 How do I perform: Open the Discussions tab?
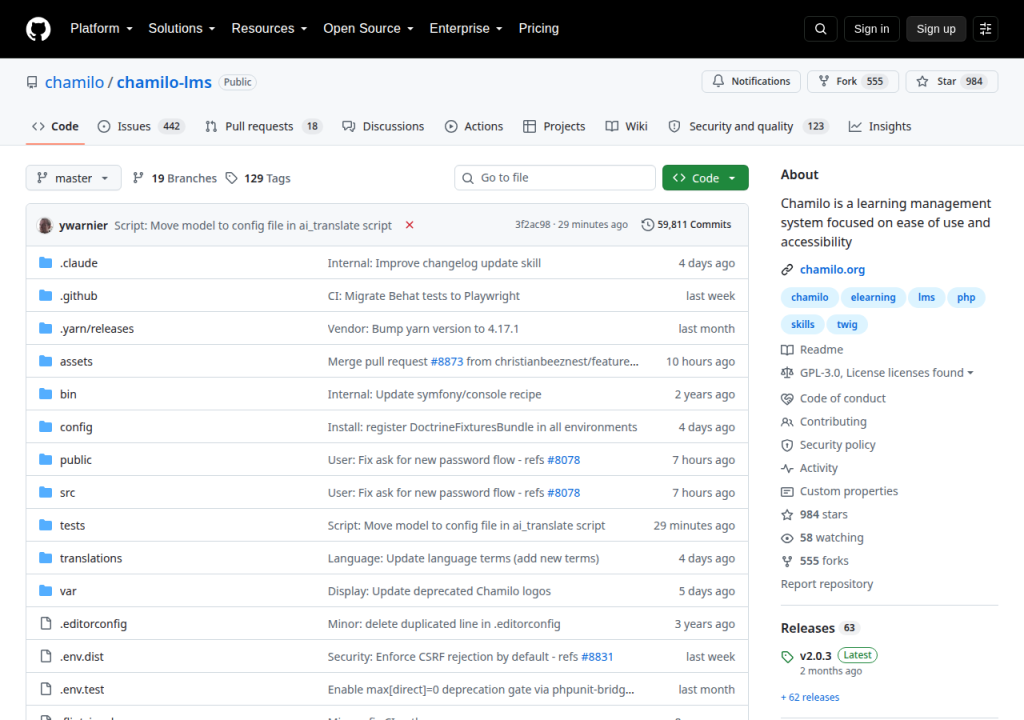(x=383, y=126)
